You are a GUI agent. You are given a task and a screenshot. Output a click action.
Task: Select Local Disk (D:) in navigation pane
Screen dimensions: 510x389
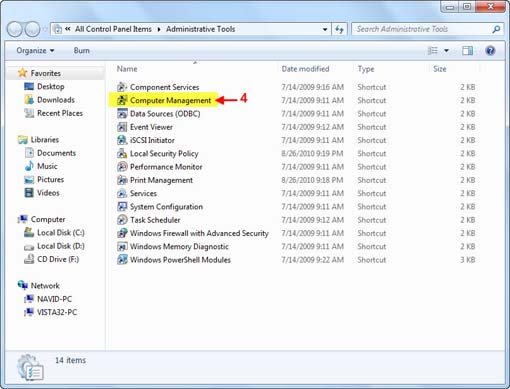(61, 246)
